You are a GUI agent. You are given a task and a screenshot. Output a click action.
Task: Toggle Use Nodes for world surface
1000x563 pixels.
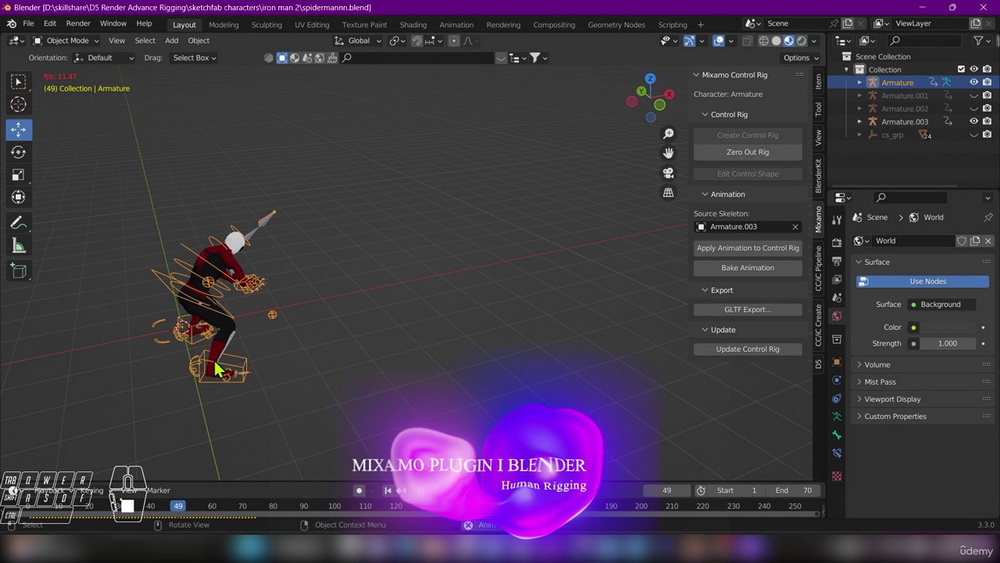(922, 281)
